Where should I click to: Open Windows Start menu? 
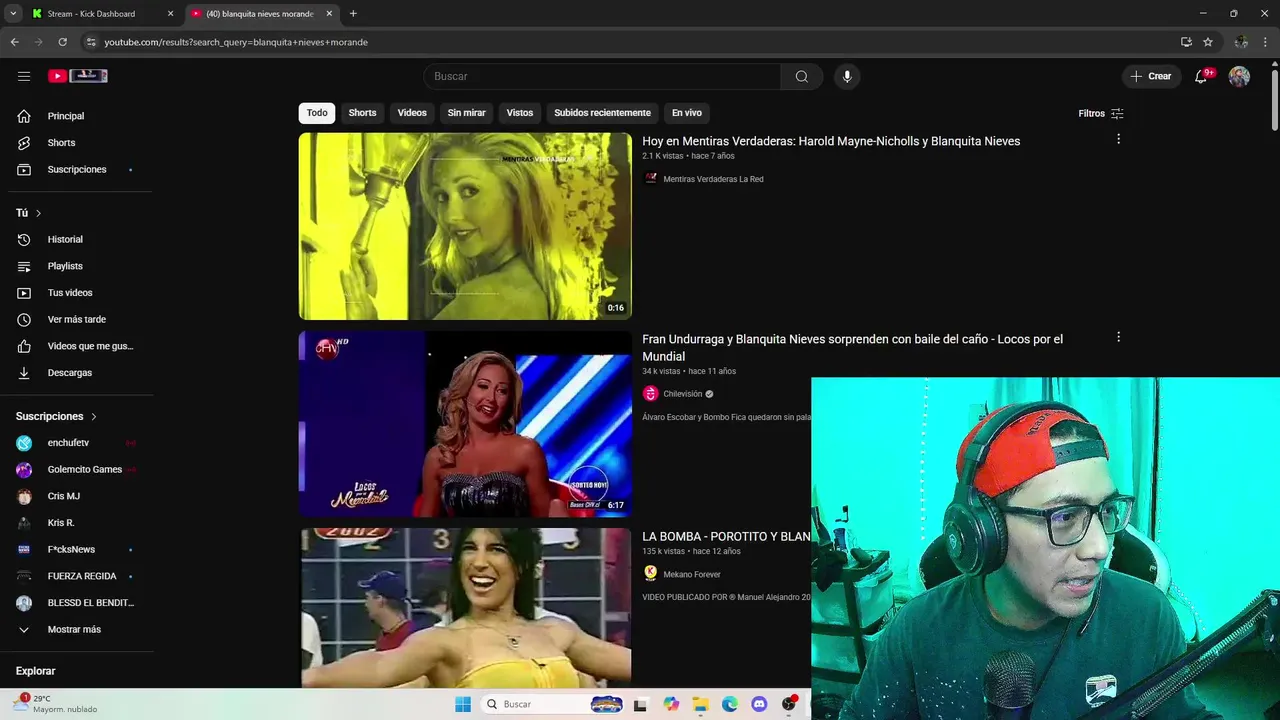(x=463, y=704)
